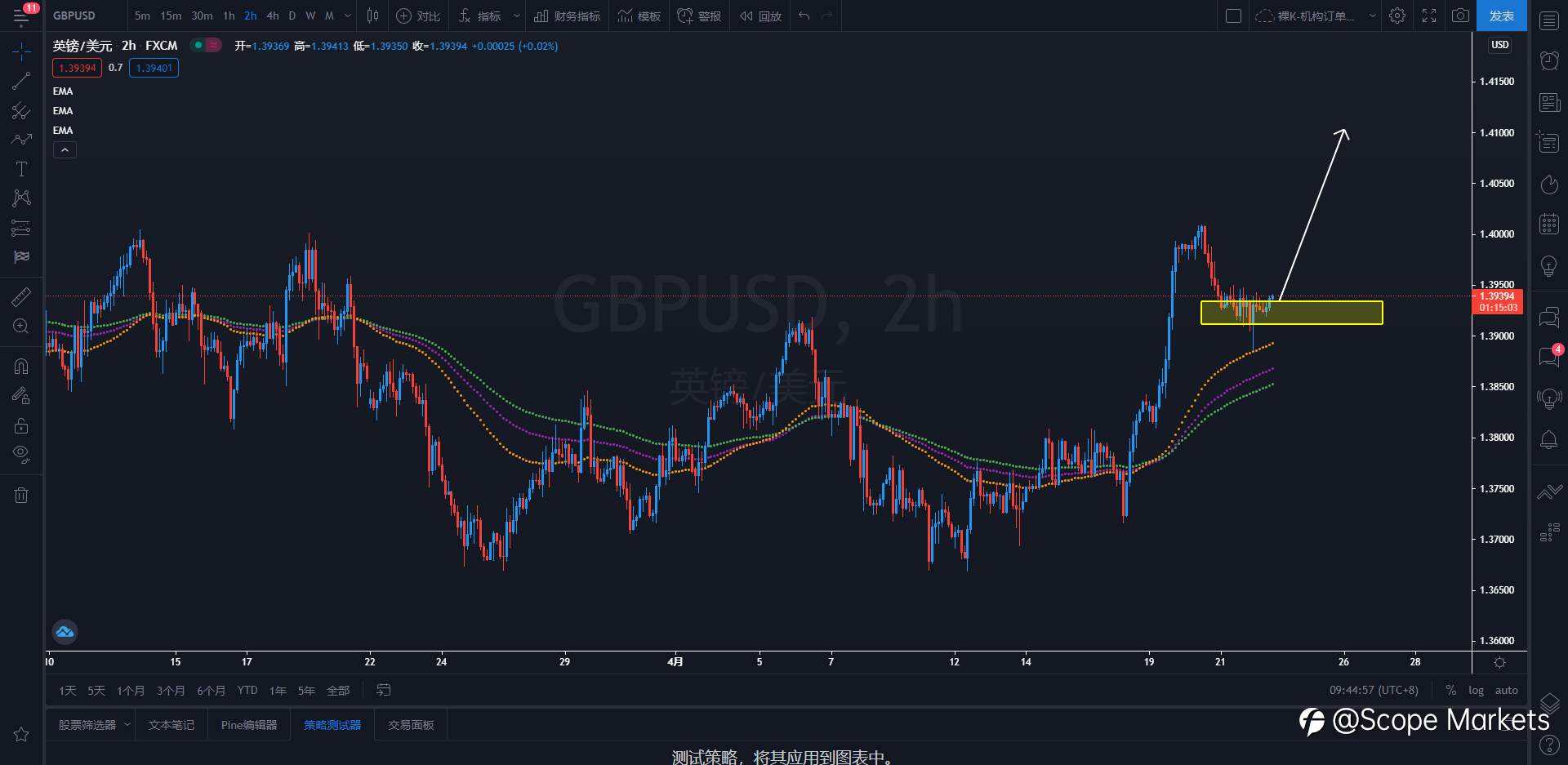Open the news panel icon
This screenshot has width=1568, height=765.
[x=1549, y=102]
